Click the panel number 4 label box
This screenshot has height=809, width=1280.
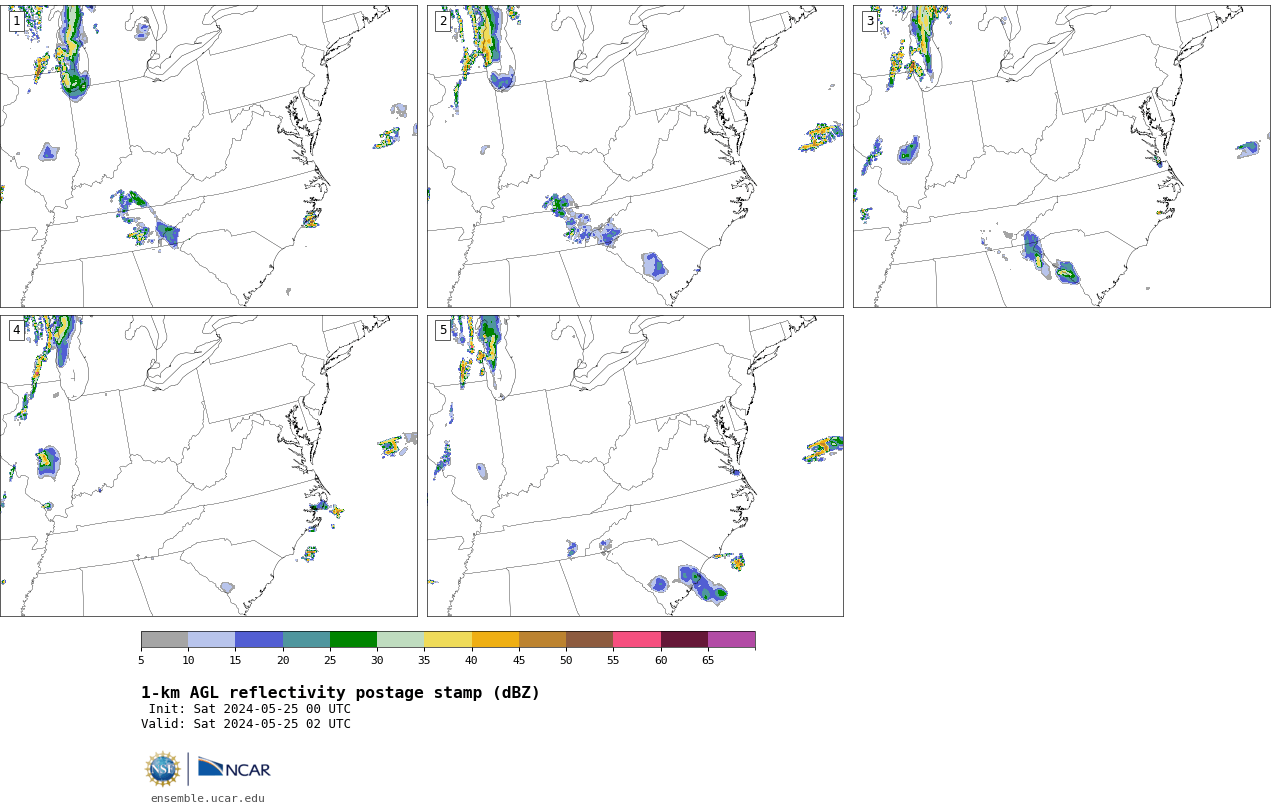tap(17, 330)
